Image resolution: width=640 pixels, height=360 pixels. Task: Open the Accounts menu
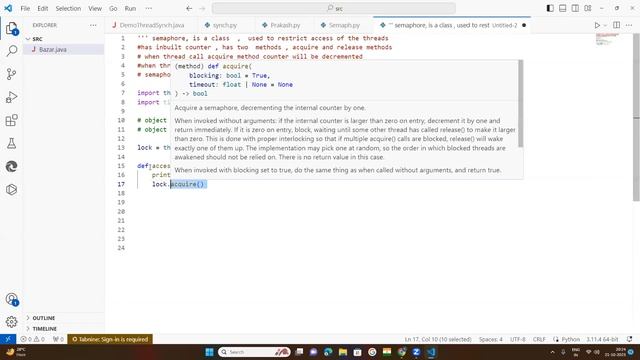point(11,299)
